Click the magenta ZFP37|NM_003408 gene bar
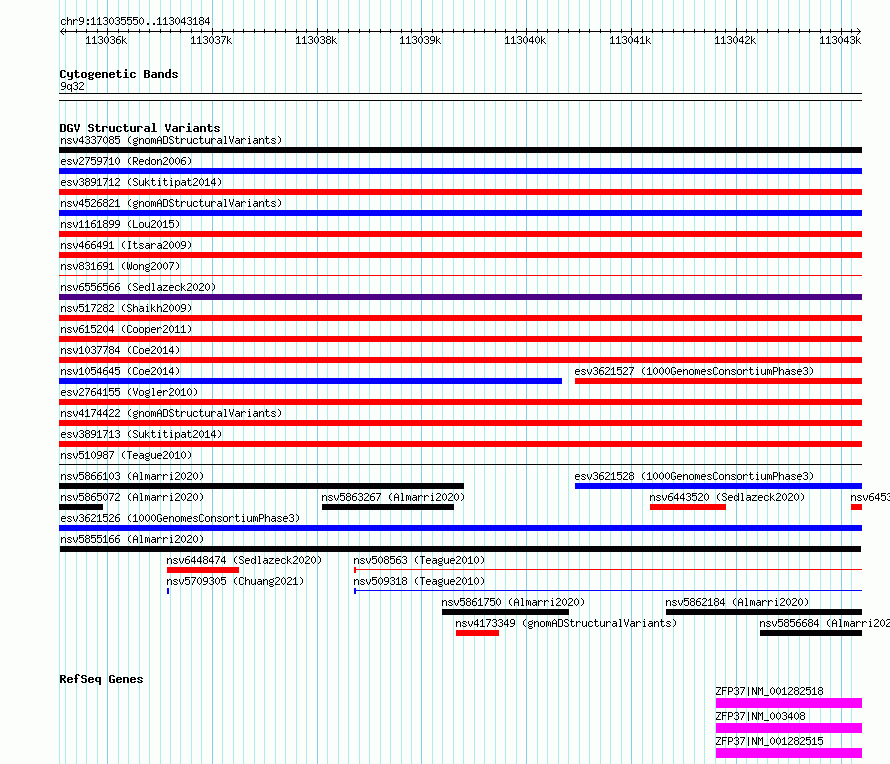The width and height of the screenshot is (890, 764). pyautogui.click(x=789, y=728)
